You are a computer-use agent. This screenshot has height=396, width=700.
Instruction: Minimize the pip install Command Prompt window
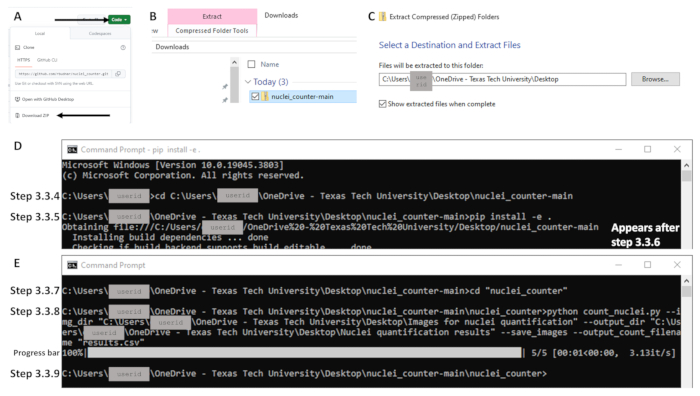(x=618, y=150)
